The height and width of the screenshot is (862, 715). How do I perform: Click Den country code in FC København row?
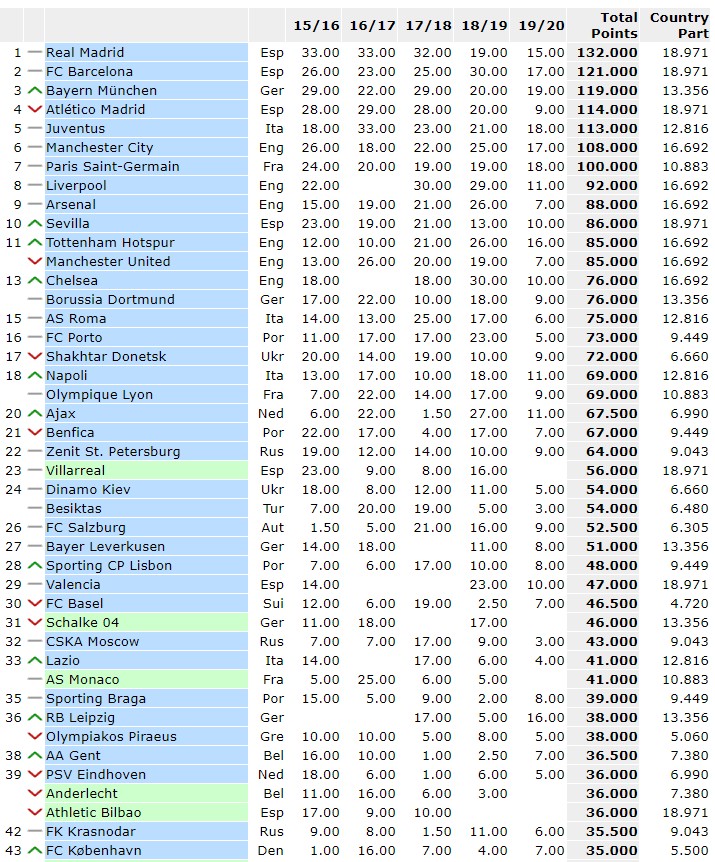(271, 850)
